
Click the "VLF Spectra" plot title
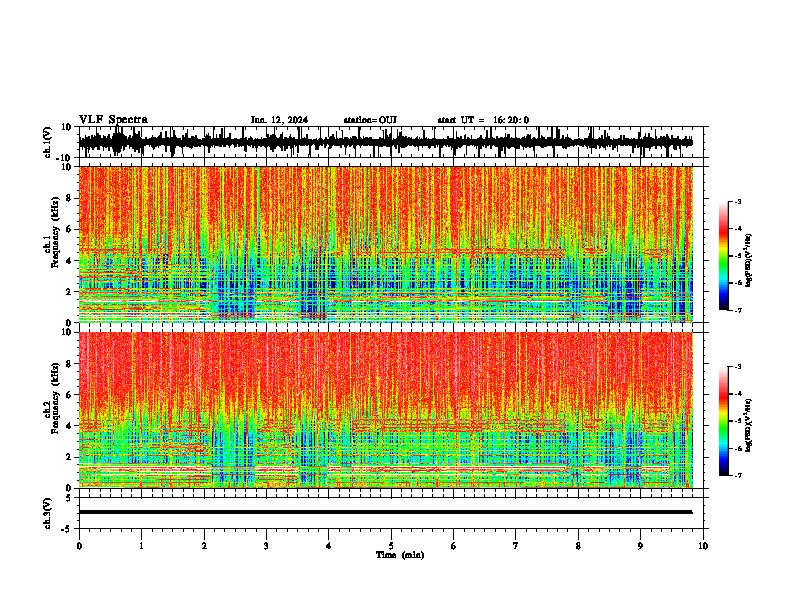[x=113, y=120]
